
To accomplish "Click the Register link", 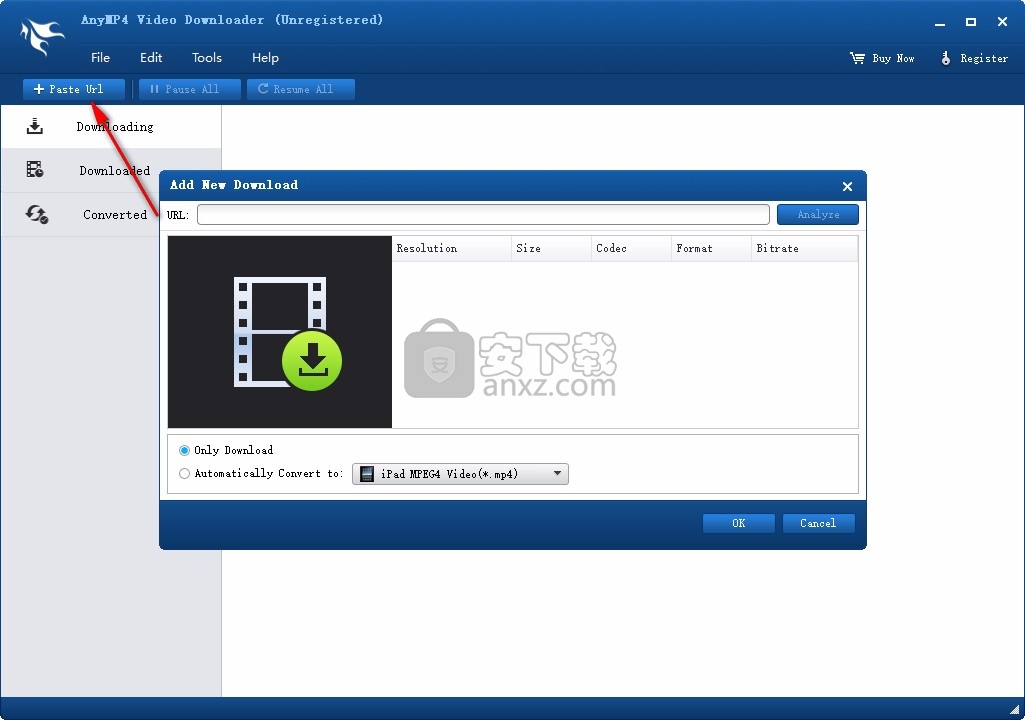I will [x=984, y=58].
